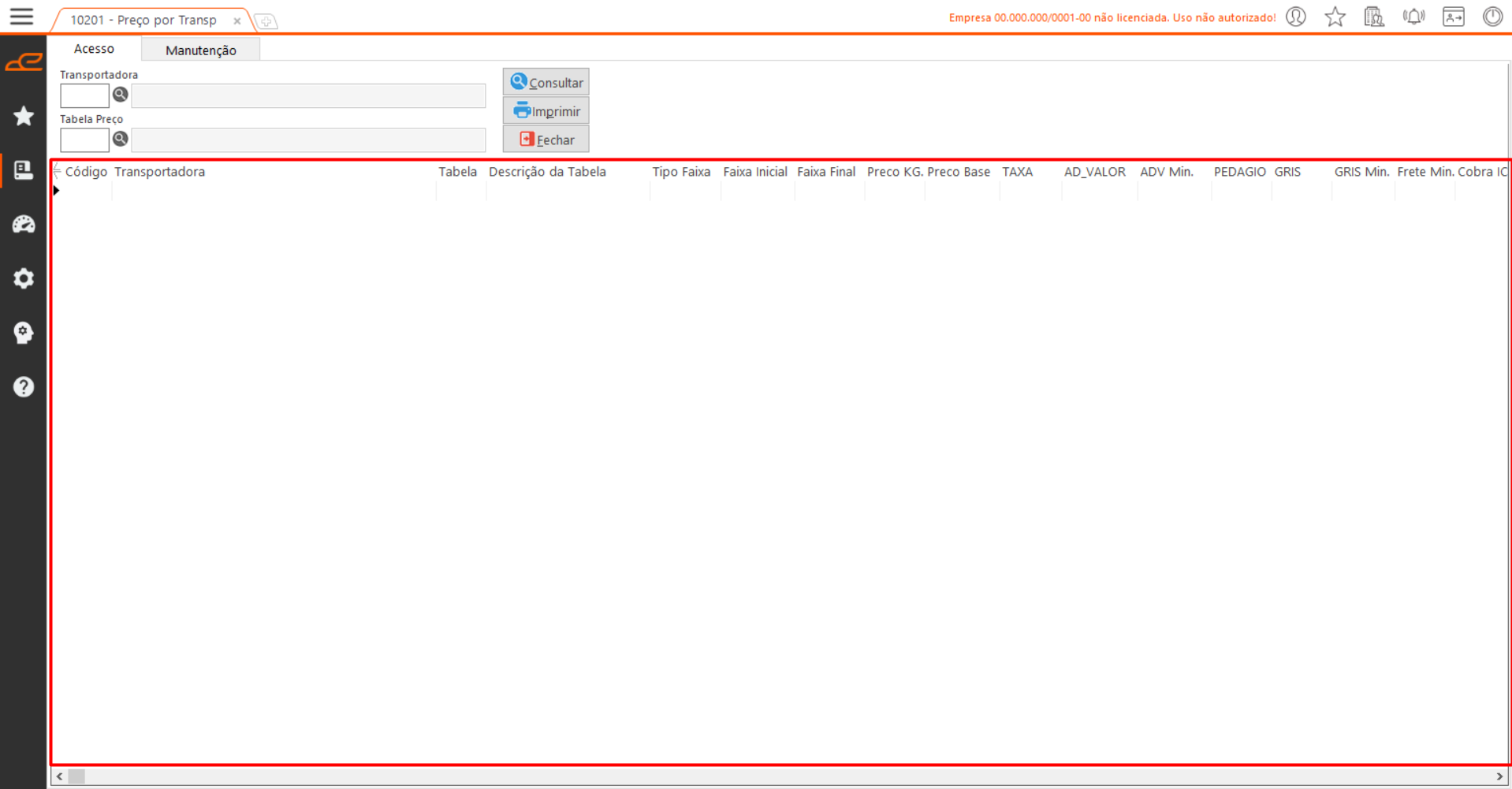Click the user profile icon at top right
The image size is (1512, 789).
coord(1296,17)
